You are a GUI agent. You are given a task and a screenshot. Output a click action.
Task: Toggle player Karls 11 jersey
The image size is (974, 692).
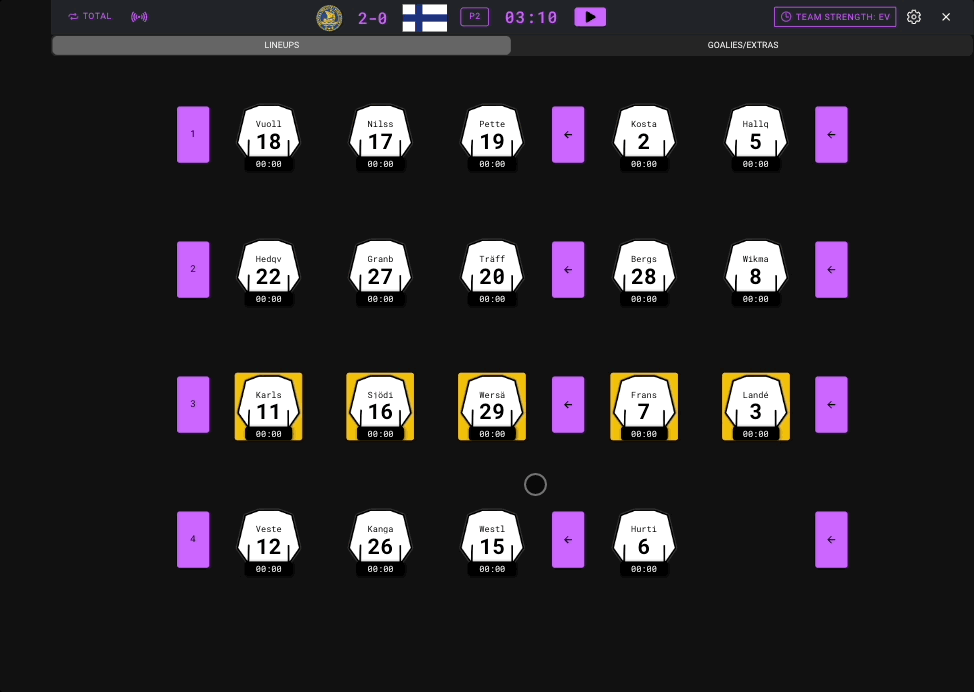(x=268, y=406)
